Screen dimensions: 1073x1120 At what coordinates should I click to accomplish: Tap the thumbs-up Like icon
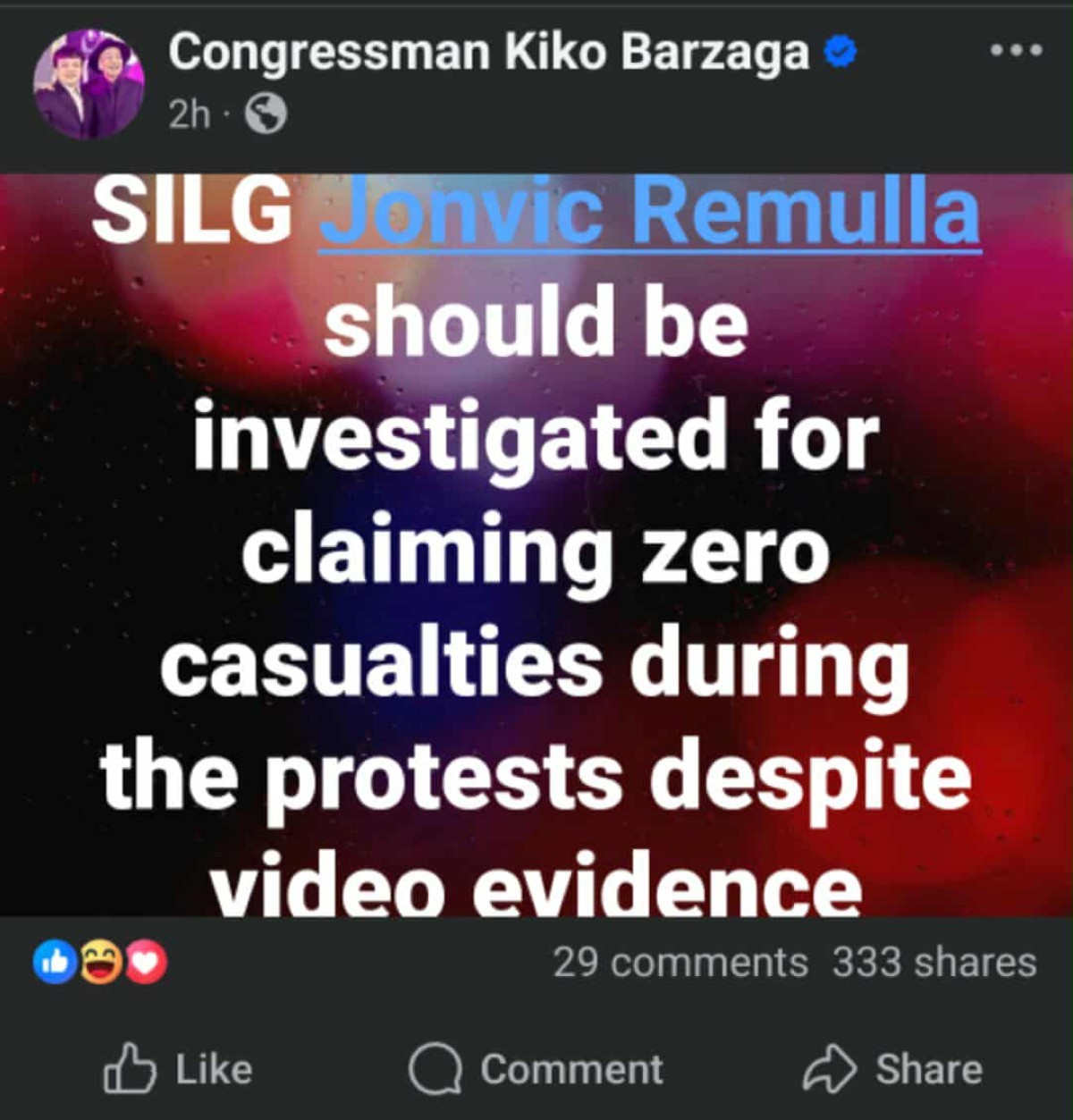[x=130, y=1068]
